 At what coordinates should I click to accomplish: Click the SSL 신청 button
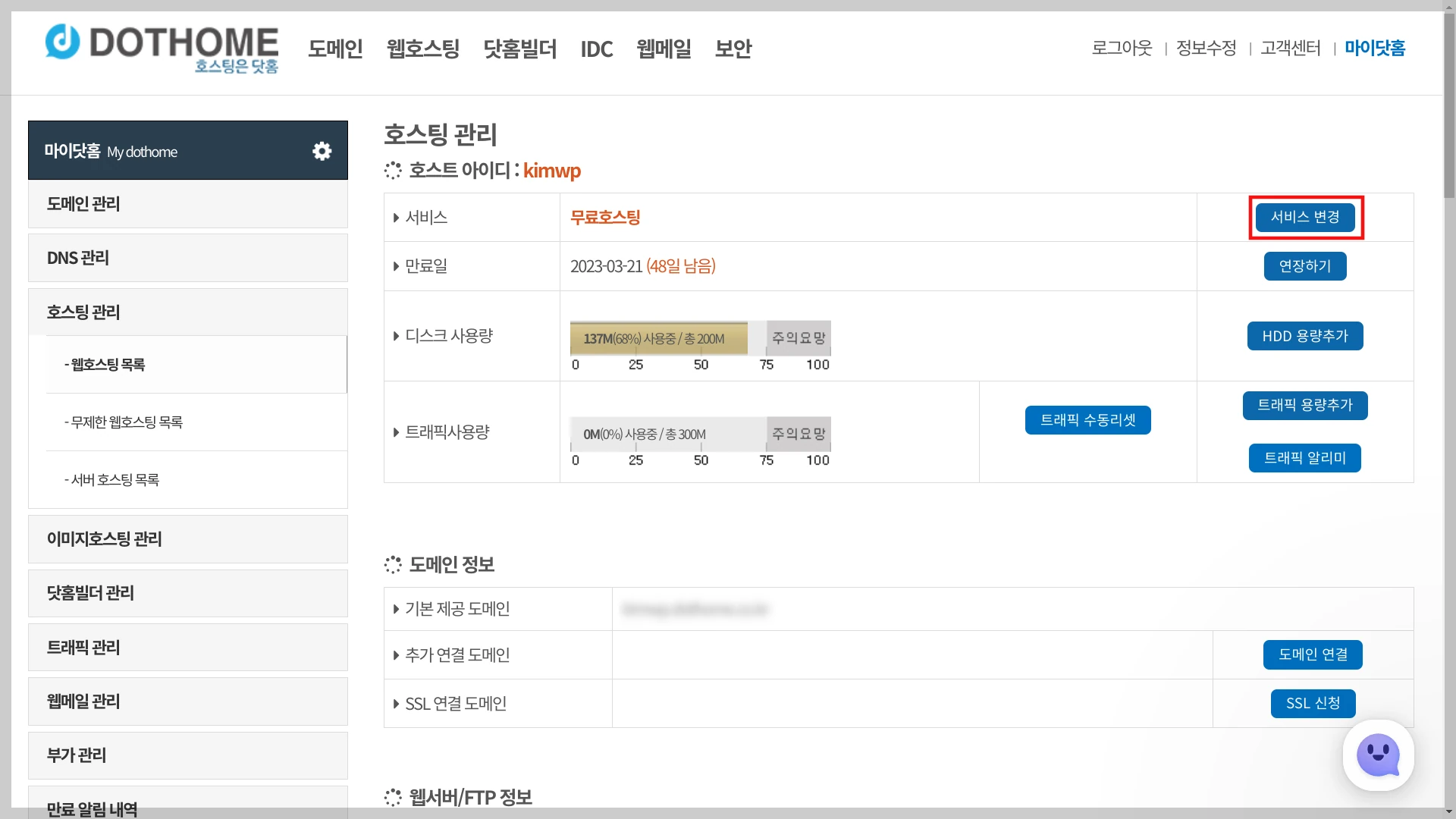click(x=1313, y=704)
